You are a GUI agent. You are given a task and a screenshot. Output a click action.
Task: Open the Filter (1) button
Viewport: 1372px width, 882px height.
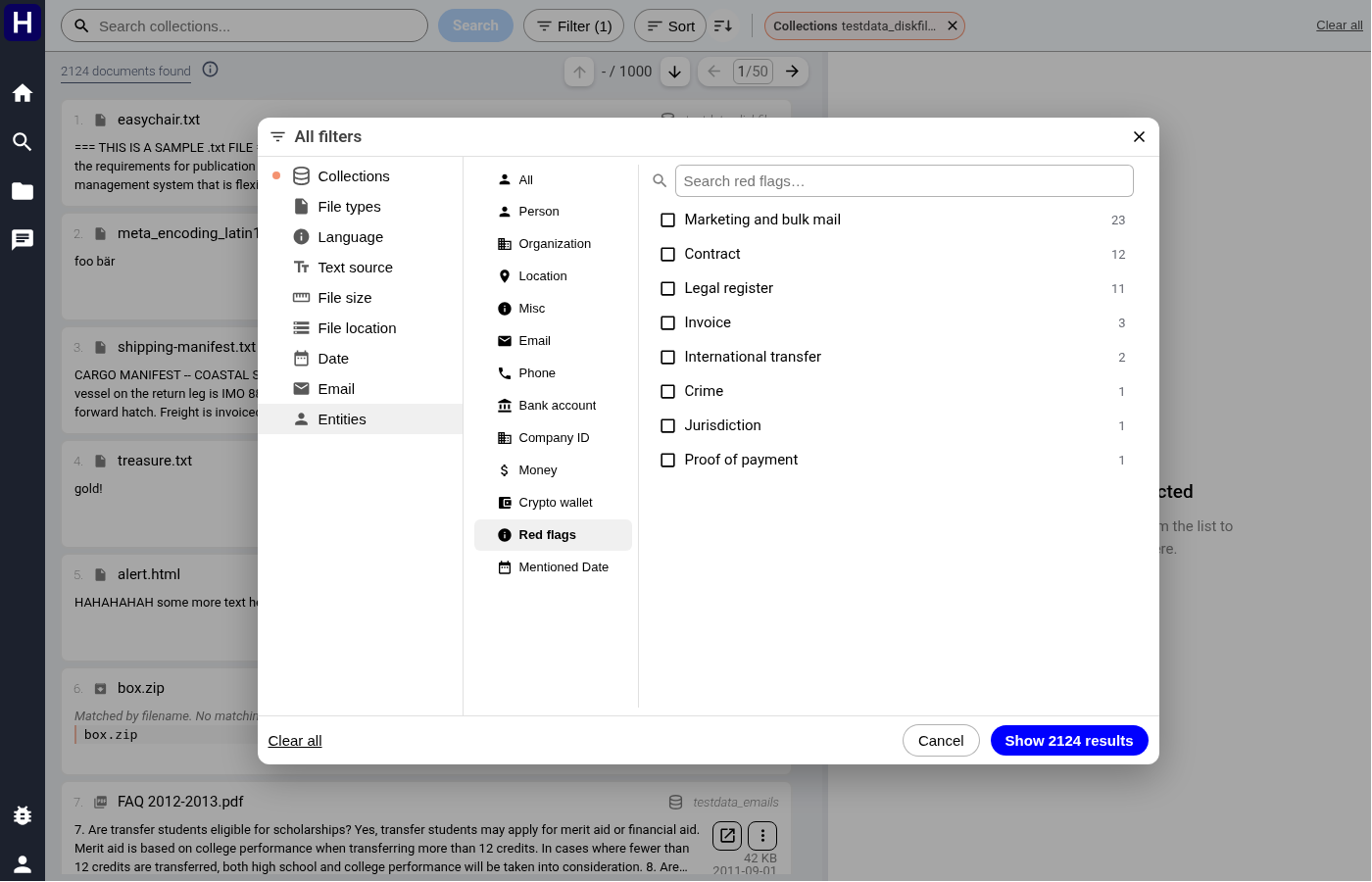point(574,25)
